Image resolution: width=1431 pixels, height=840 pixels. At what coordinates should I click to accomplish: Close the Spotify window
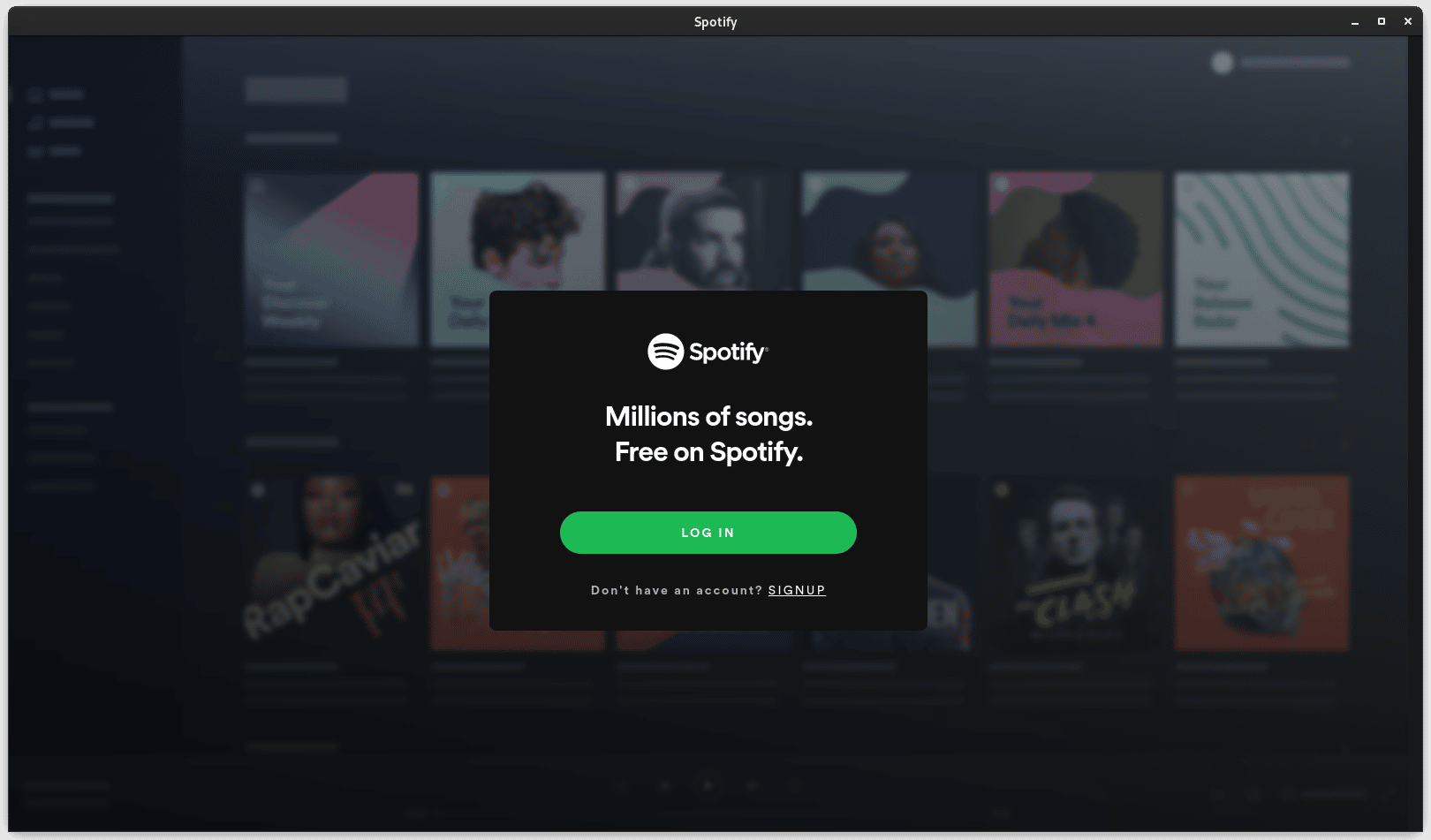tap(1407, 22)
